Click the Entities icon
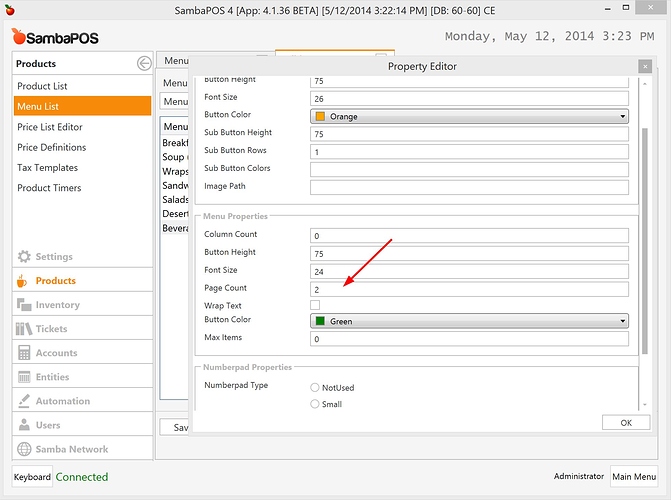This screenshot has width=671, height=500. pos(24,377)
